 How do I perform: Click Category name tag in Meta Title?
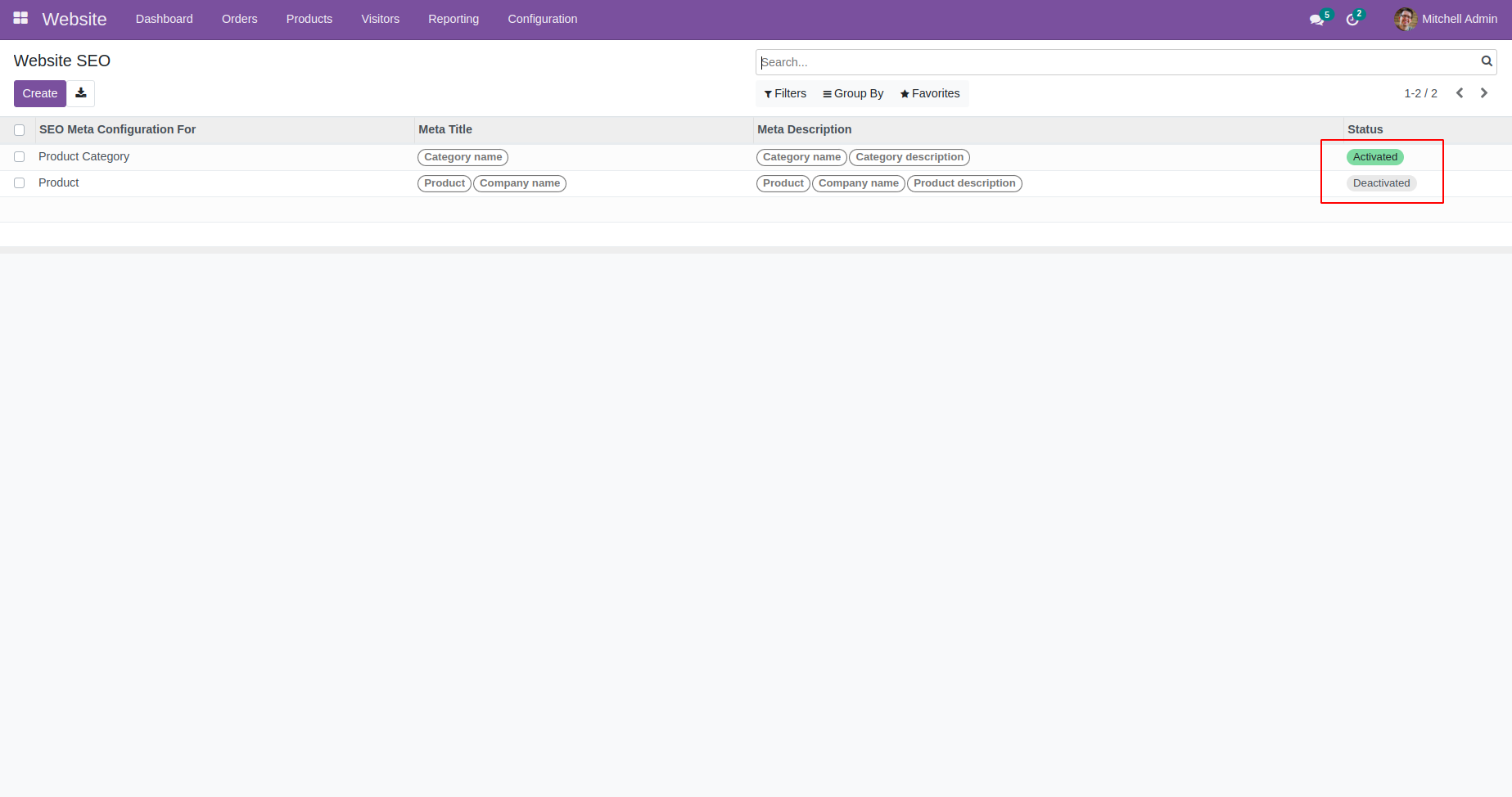coord(463,157)
